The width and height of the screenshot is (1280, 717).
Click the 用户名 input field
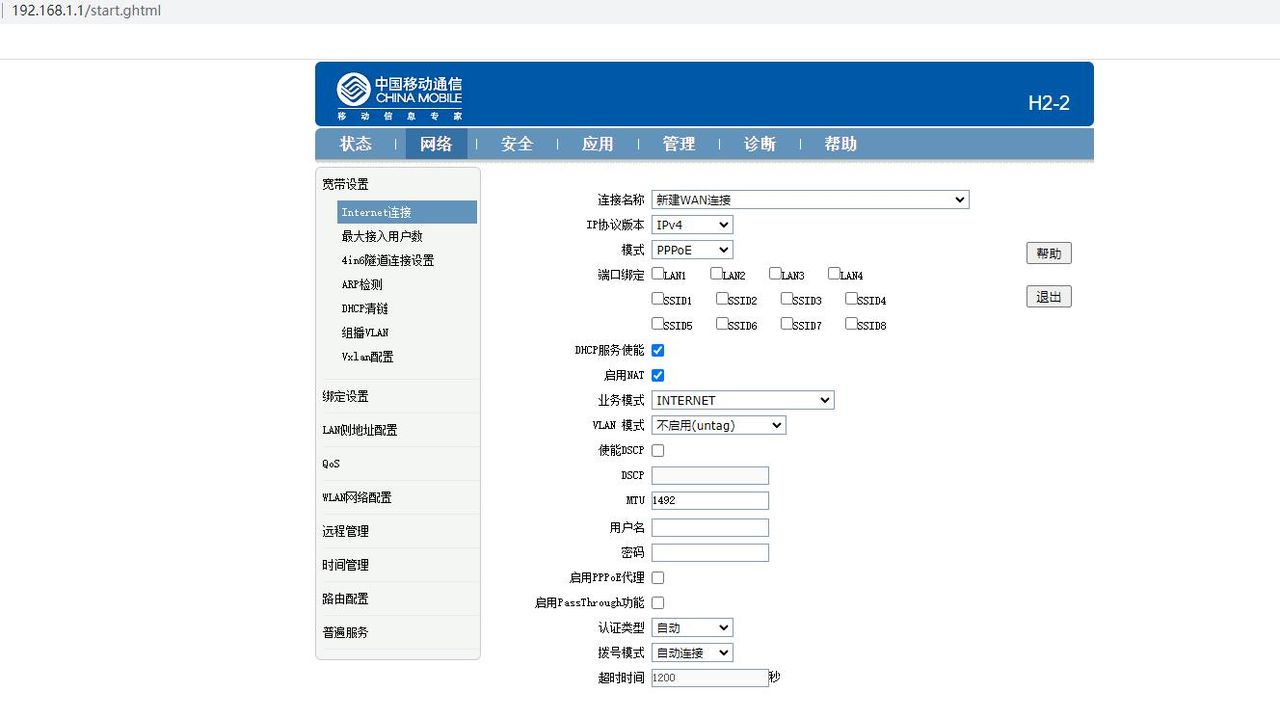point(710,527)
